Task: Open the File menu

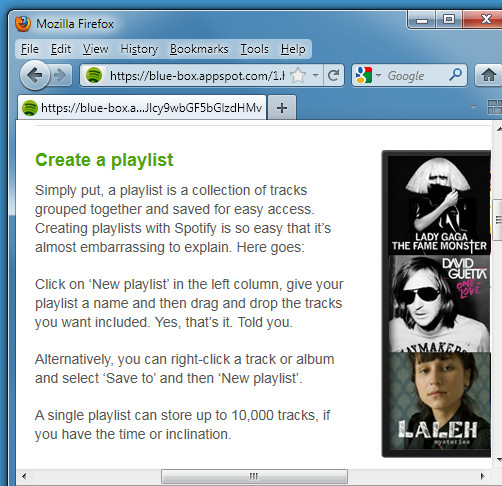Action: pos(30,49)
